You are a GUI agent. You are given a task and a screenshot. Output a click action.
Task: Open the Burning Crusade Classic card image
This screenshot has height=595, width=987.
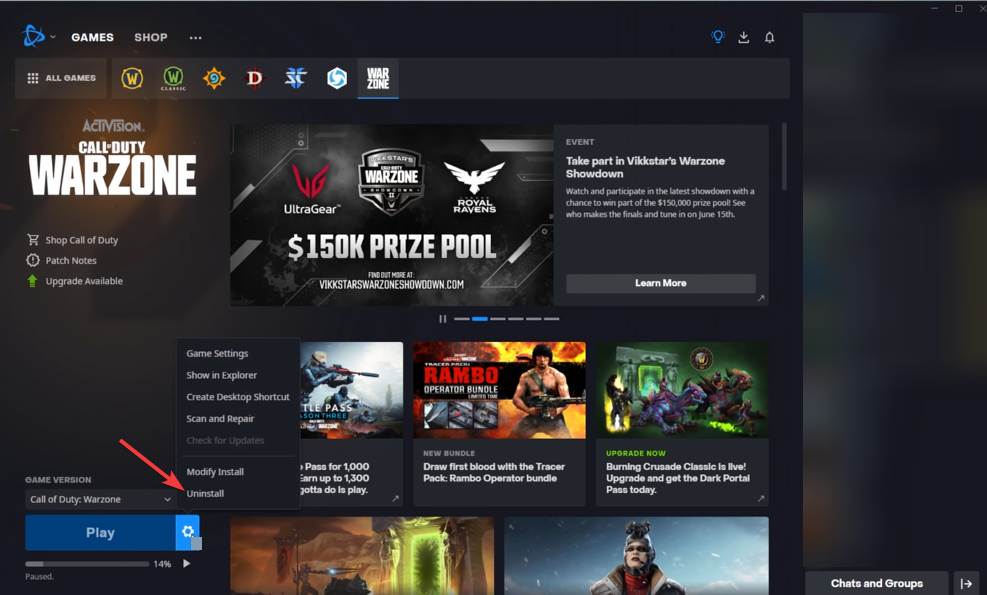coord(682,390)
